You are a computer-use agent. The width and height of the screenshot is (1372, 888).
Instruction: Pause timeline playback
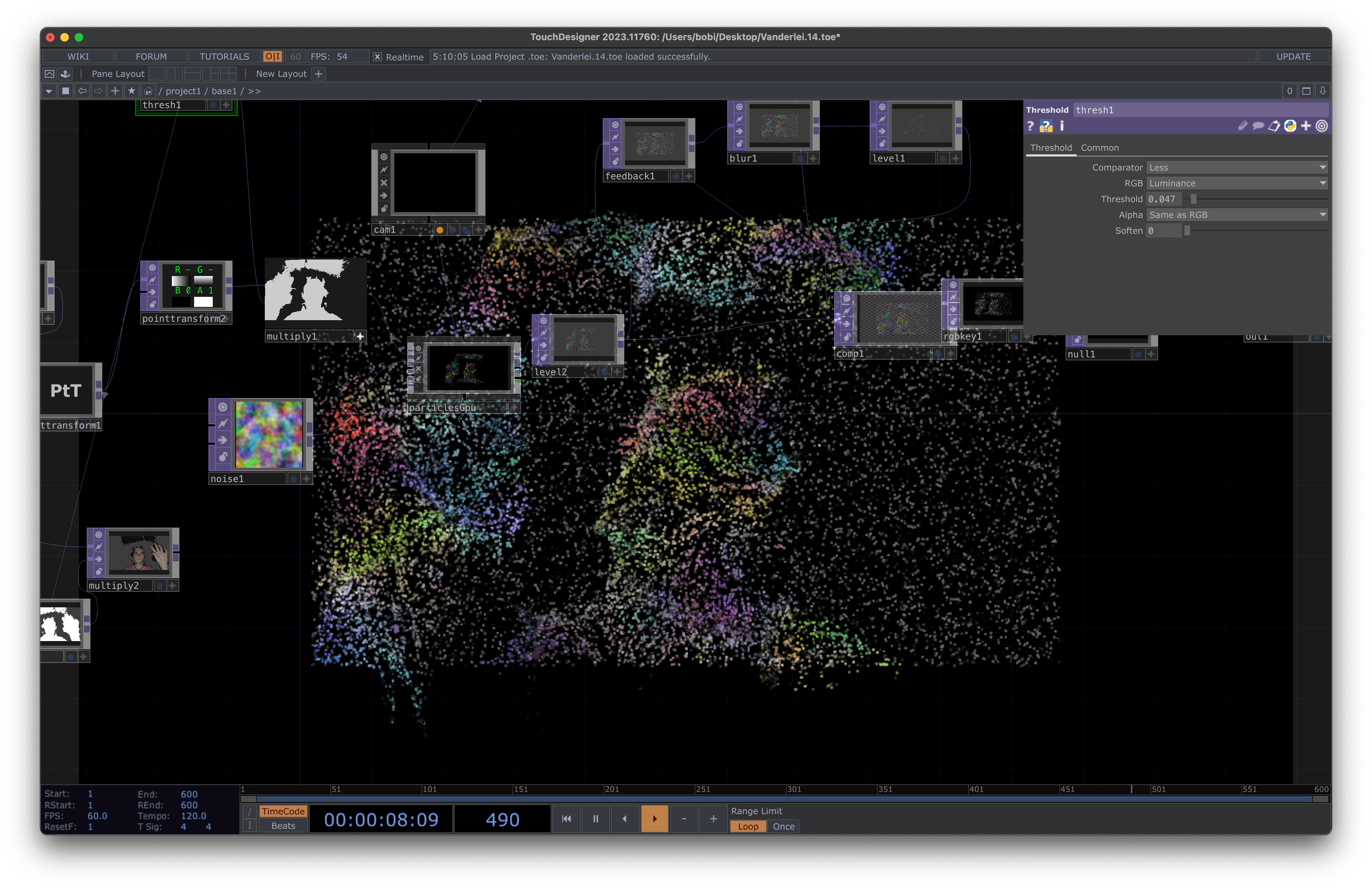coord(596,818)
